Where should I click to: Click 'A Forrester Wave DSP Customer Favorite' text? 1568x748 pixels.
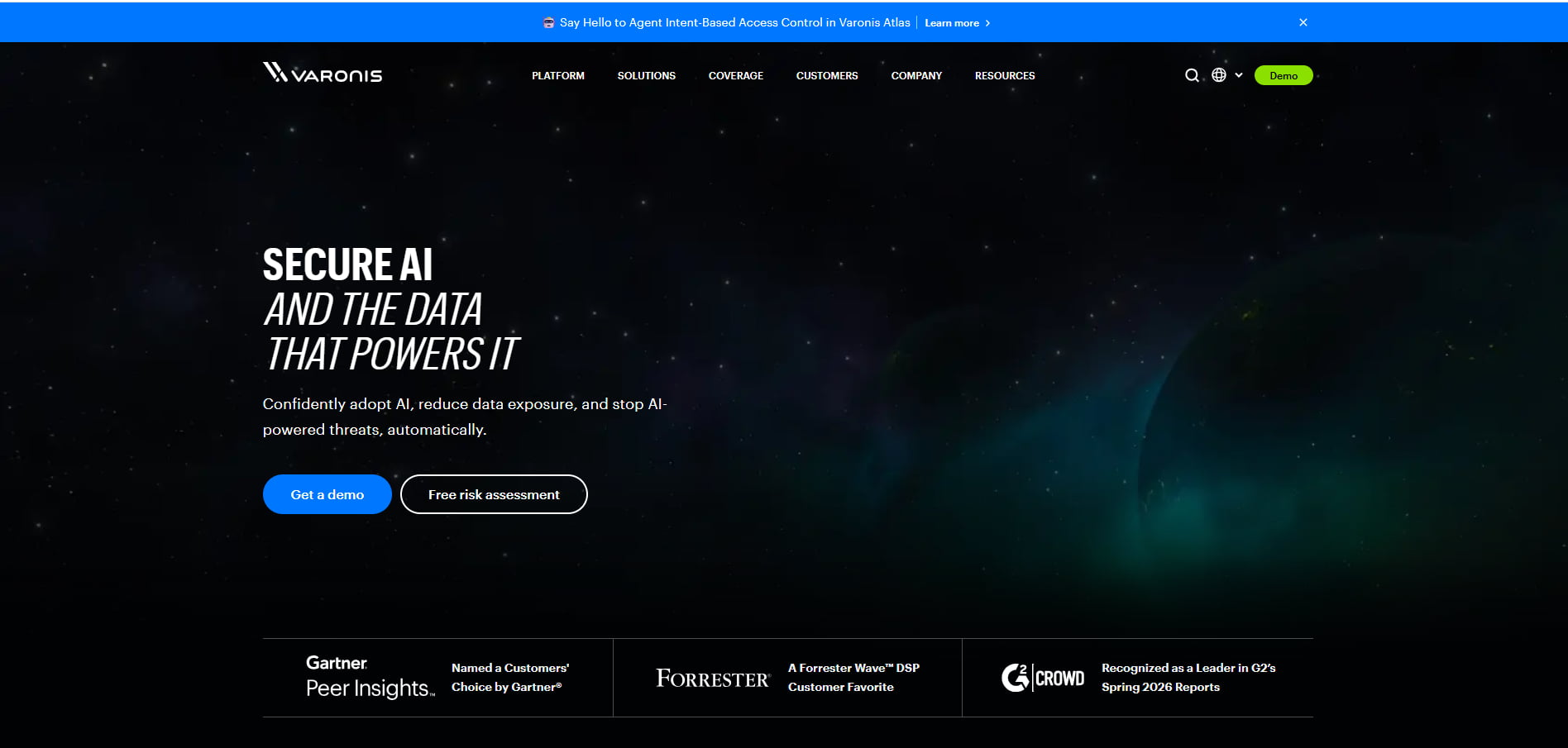coord(853,677)
